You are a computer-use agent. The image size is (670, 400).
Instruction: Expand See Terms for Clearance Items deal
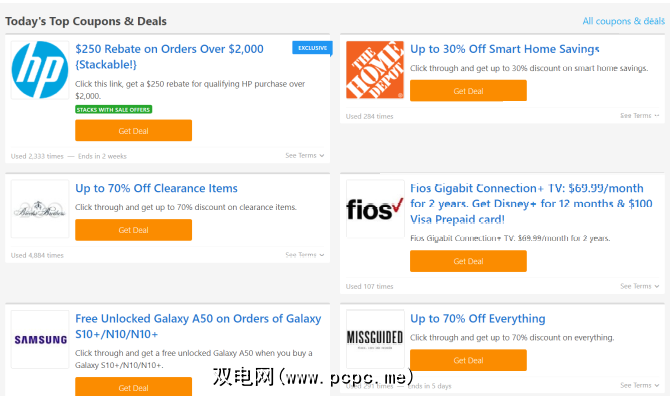tap(304, 255)
